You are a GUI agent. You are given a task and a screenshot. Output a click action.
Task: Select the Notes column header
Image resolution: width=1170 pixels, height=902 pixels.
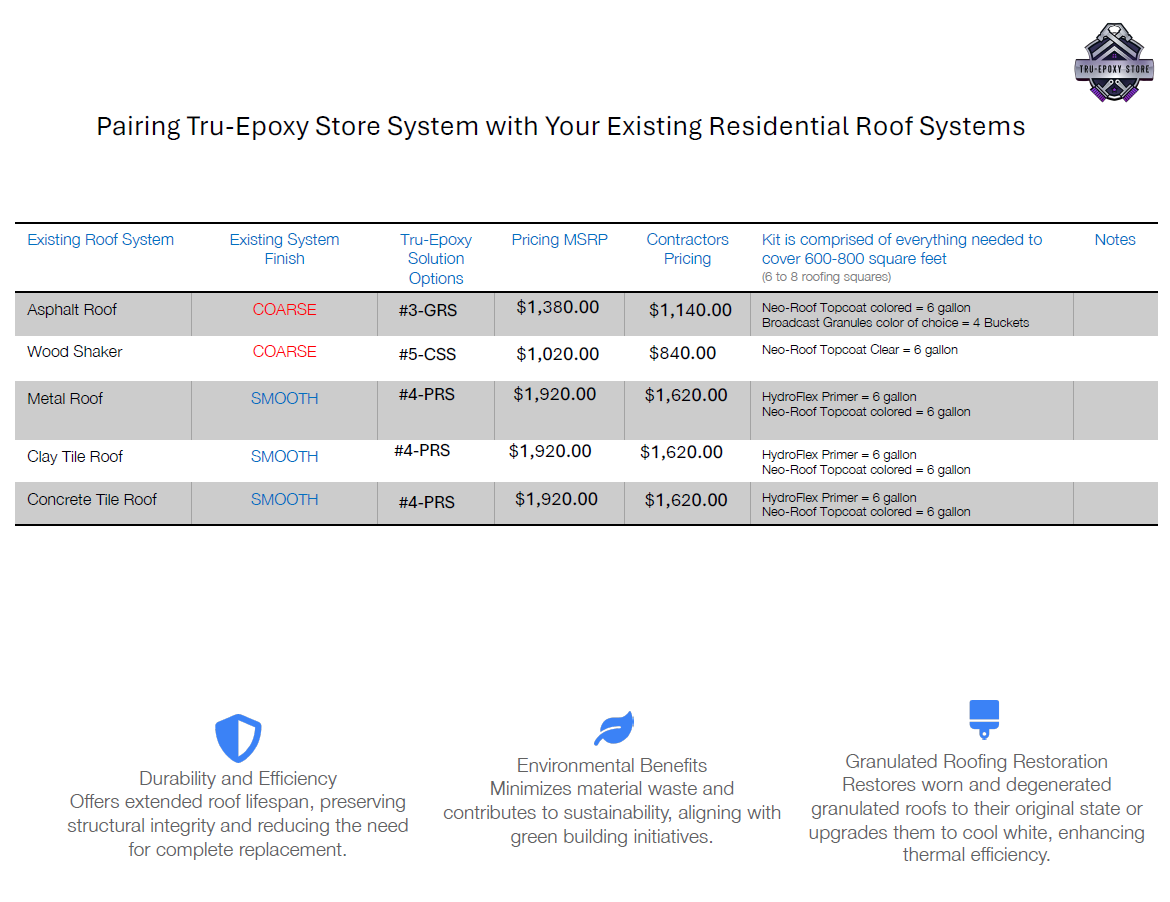[x=1115, y=239]
